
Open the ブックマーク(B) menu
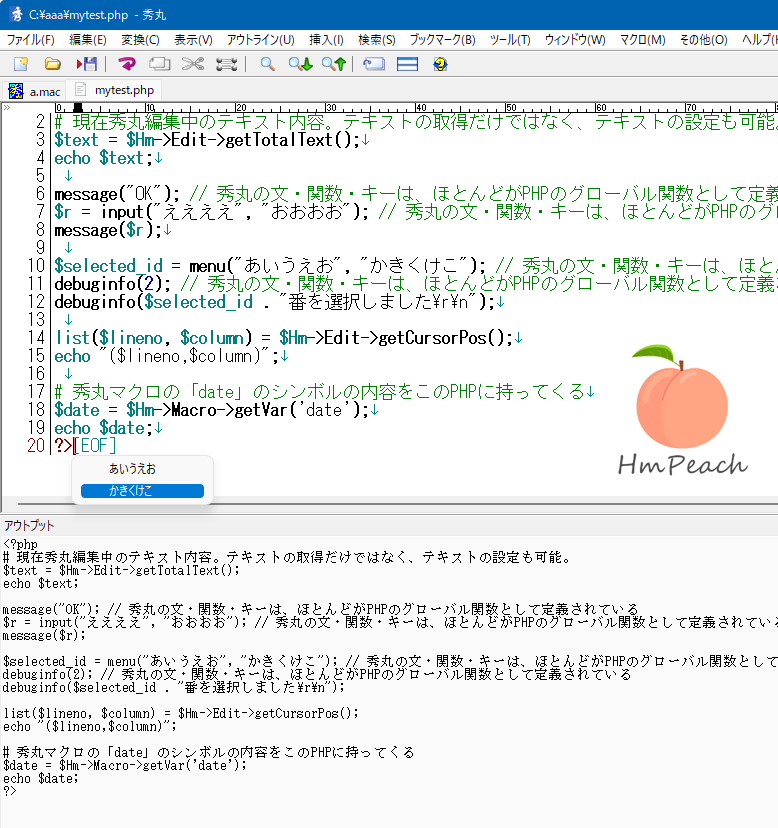[x=443, y=40]
